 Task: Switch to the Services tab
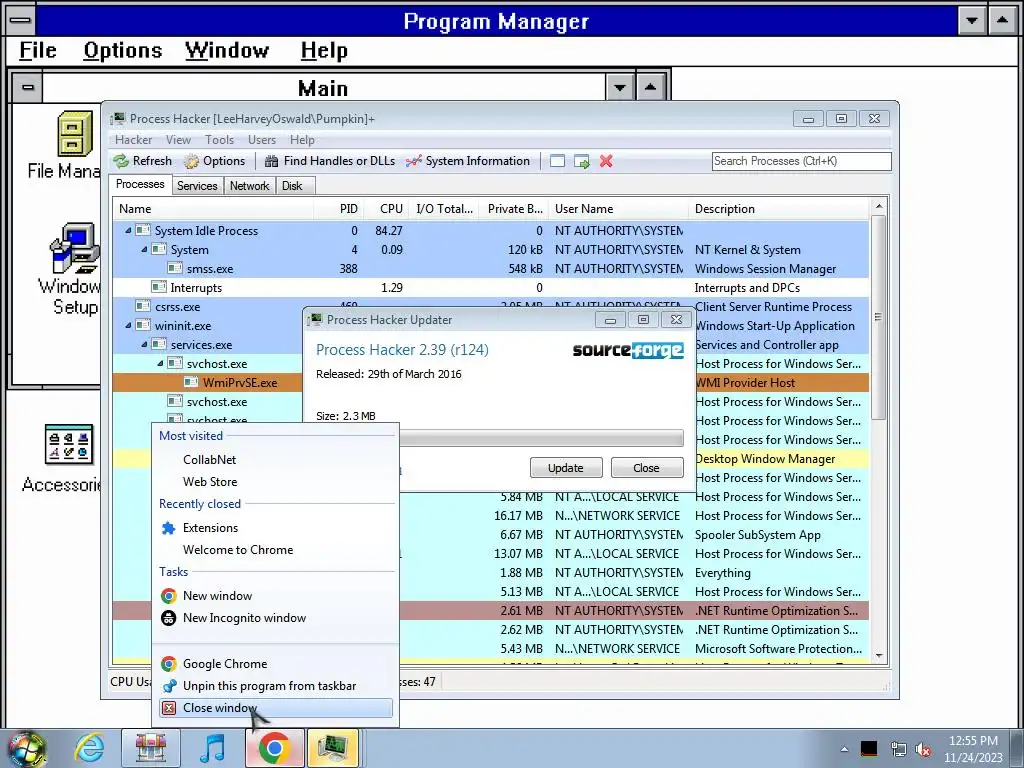197,186
